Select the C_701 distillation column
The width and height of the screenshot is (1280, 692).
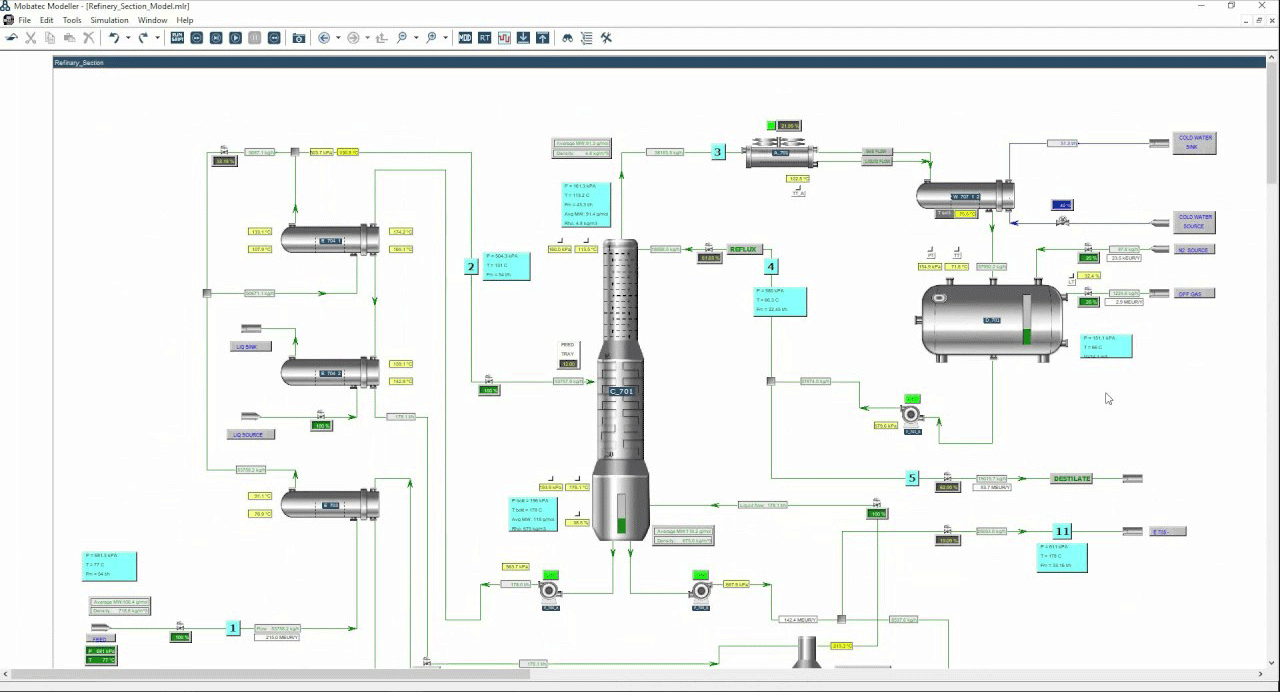tap(621, 391)
